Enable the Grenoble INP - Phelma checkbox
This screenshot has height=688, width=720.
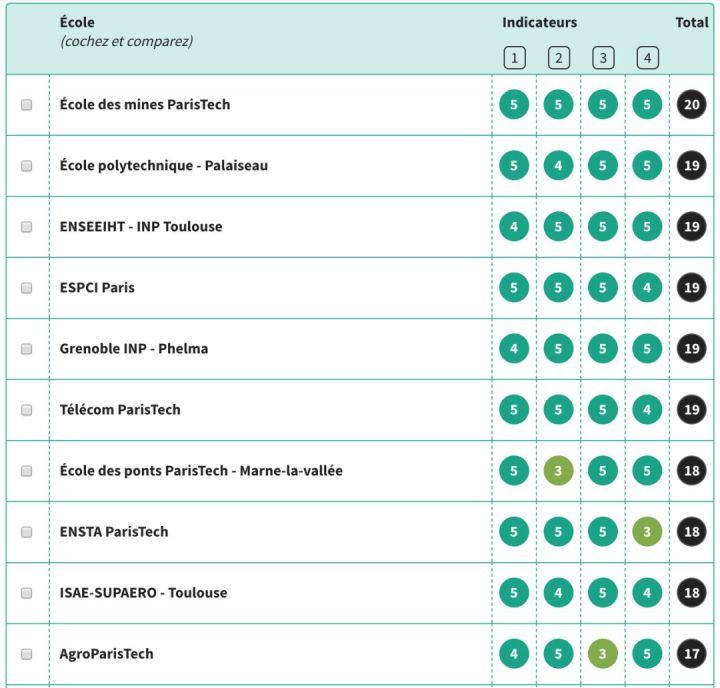pyautogui.click(x=27, y=349)
